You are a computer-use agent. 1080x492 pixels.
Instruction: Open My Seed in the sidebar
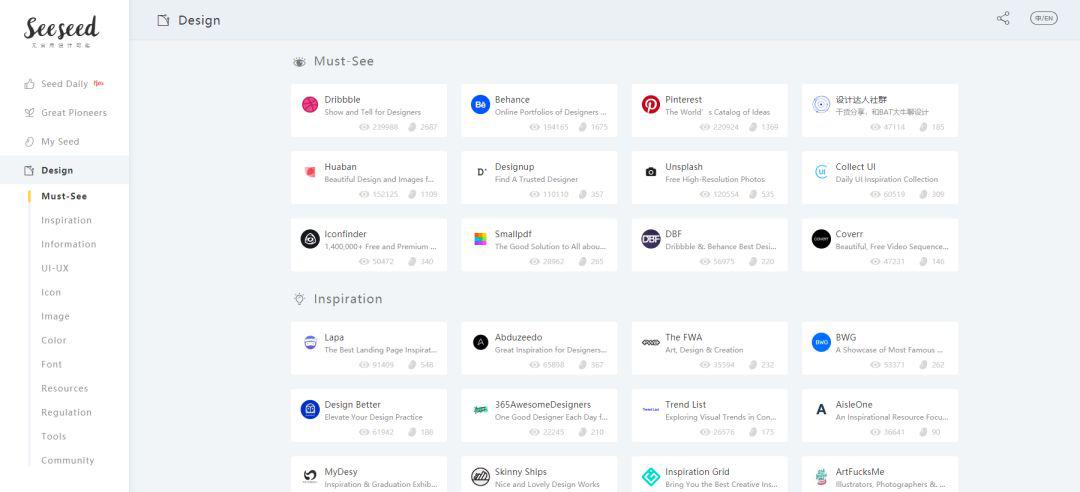click(60, 141)
